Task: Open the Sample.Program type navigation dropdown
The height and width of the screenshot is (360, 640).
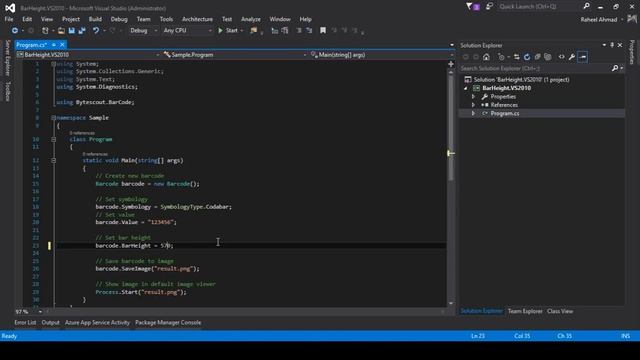Action: tap(235, 55)
